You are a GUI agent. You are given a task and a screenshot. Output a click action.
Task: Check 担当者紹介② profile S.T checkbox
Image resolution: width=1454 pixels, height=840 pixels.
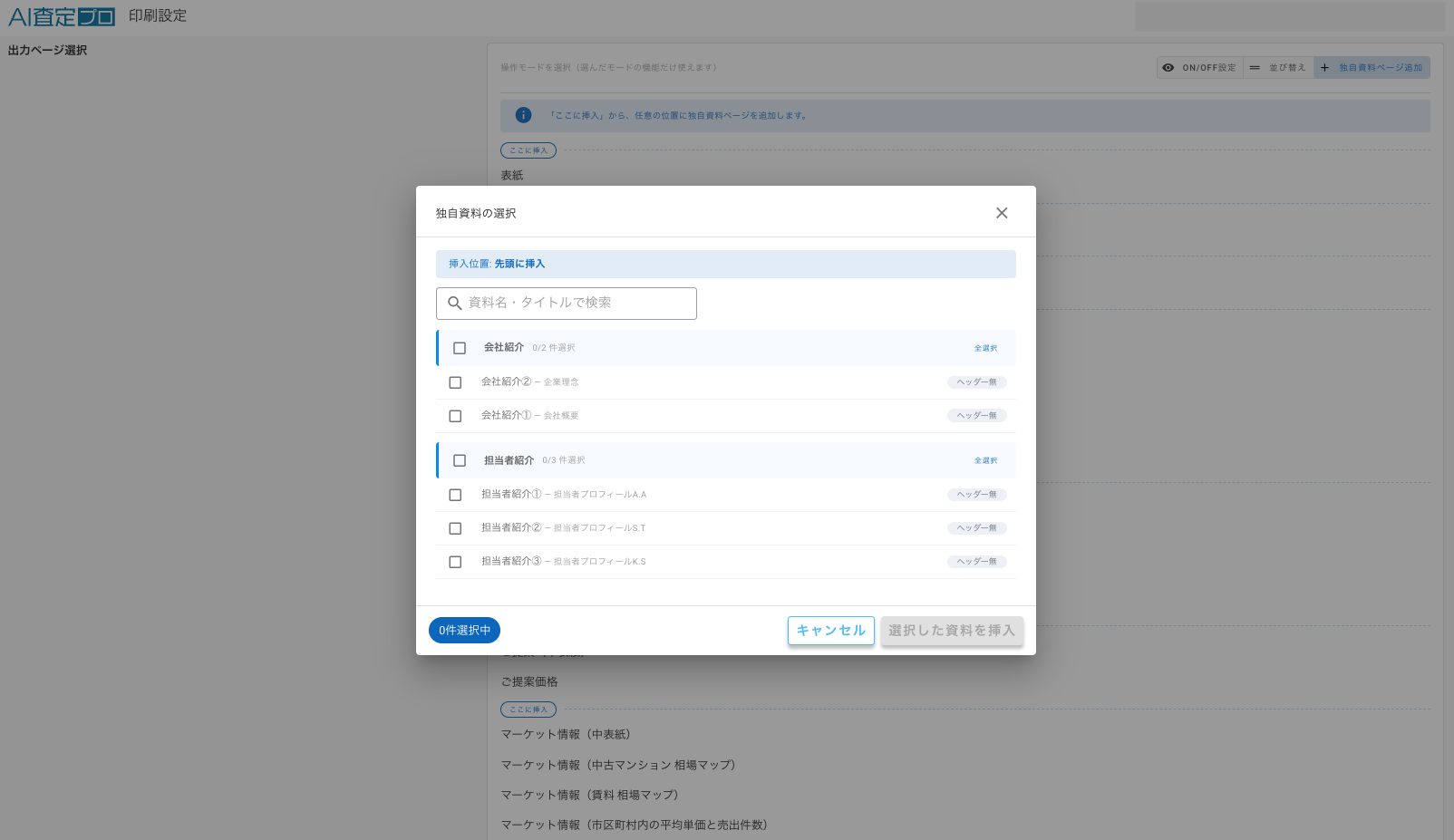pos(455,528)
